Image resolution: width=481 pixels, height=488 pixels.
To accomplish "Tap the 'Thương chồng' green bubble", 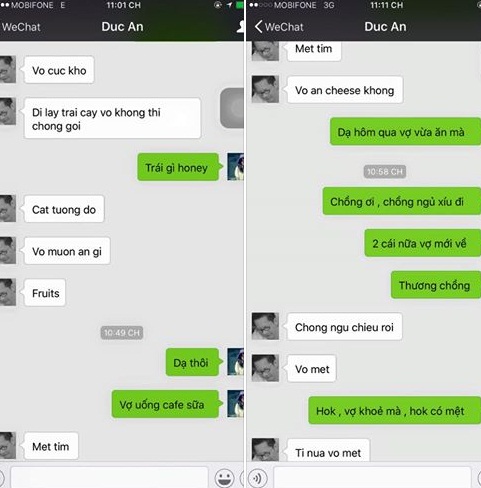I will point(436,285).
